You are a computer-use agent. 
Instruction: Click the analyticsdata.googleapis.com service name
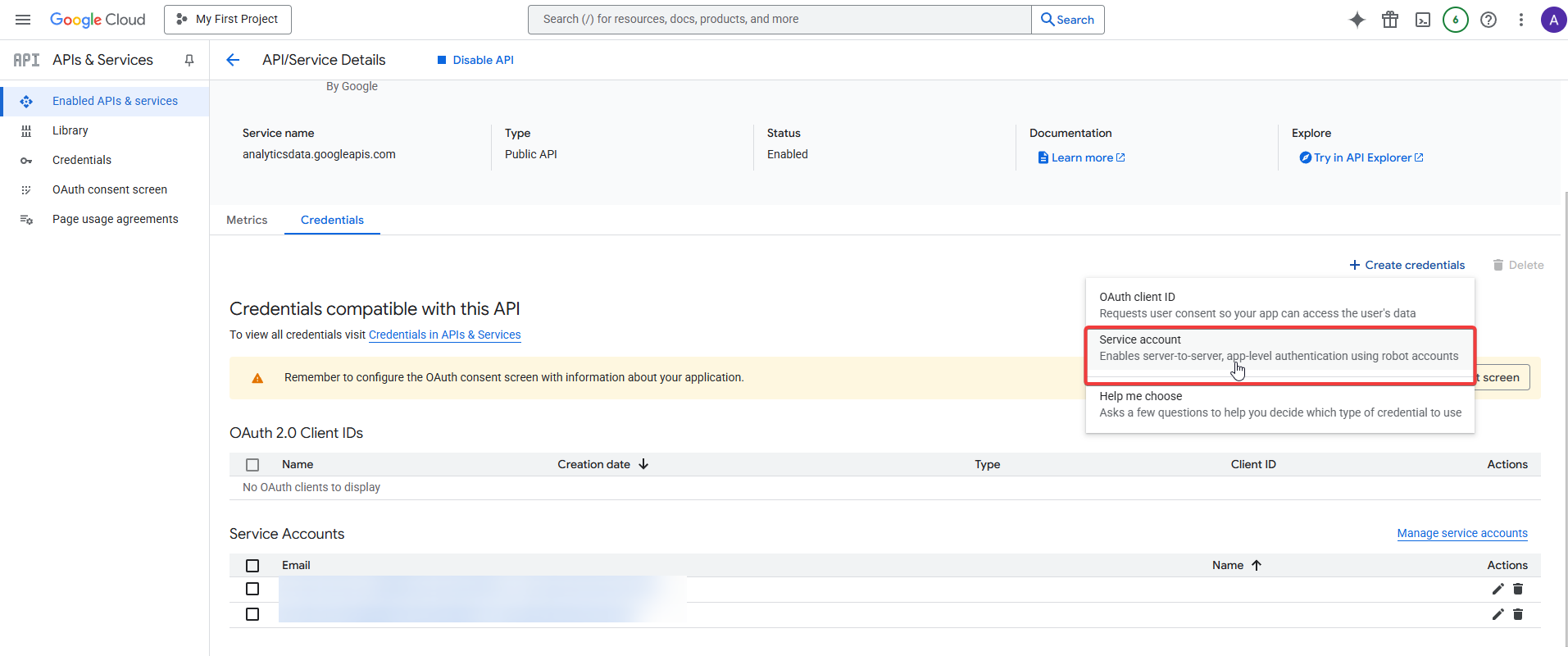[x=319, y=154]
